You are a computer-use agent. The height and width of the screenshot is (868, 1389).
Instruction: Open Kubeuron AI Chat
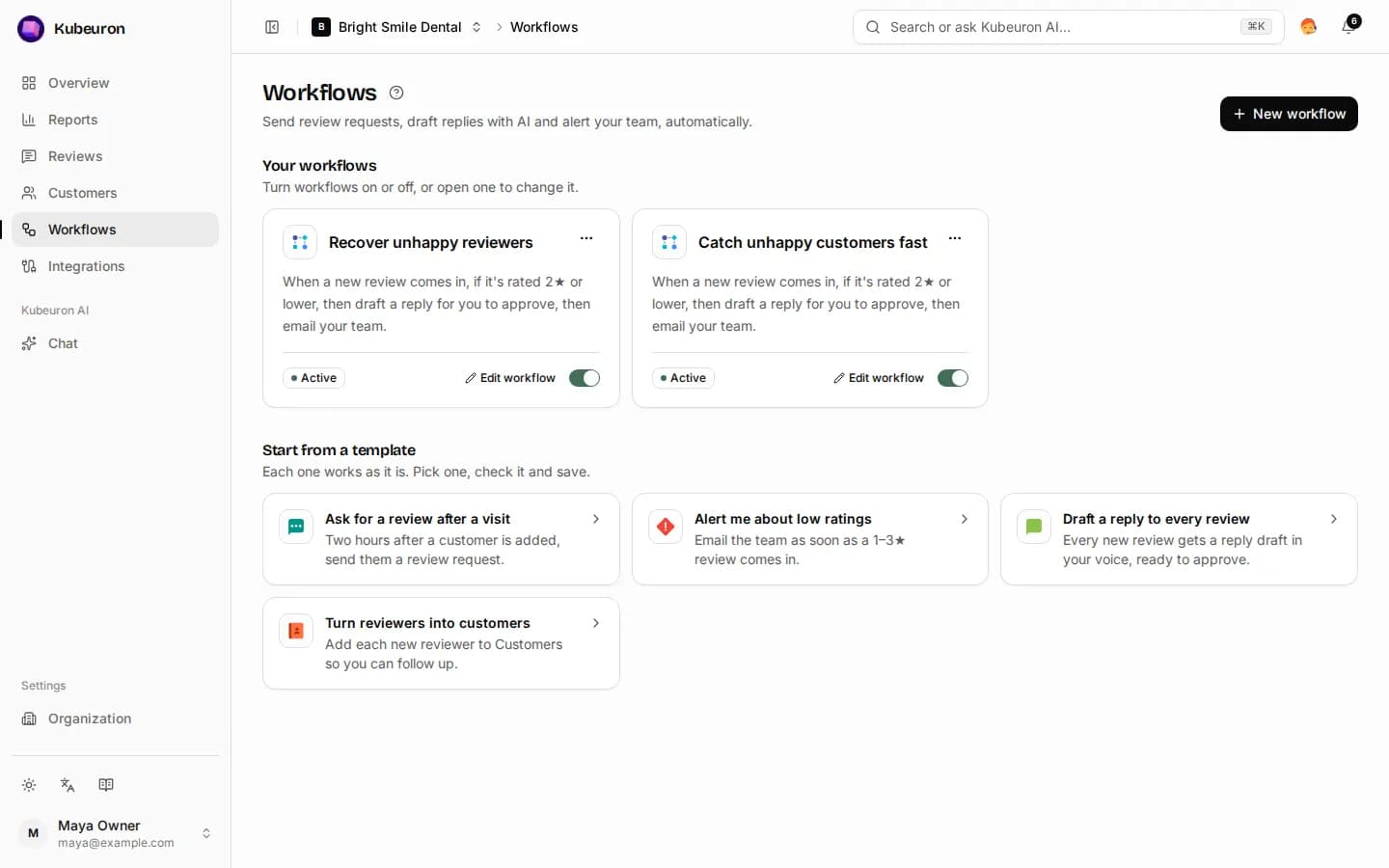click(116, 343)
